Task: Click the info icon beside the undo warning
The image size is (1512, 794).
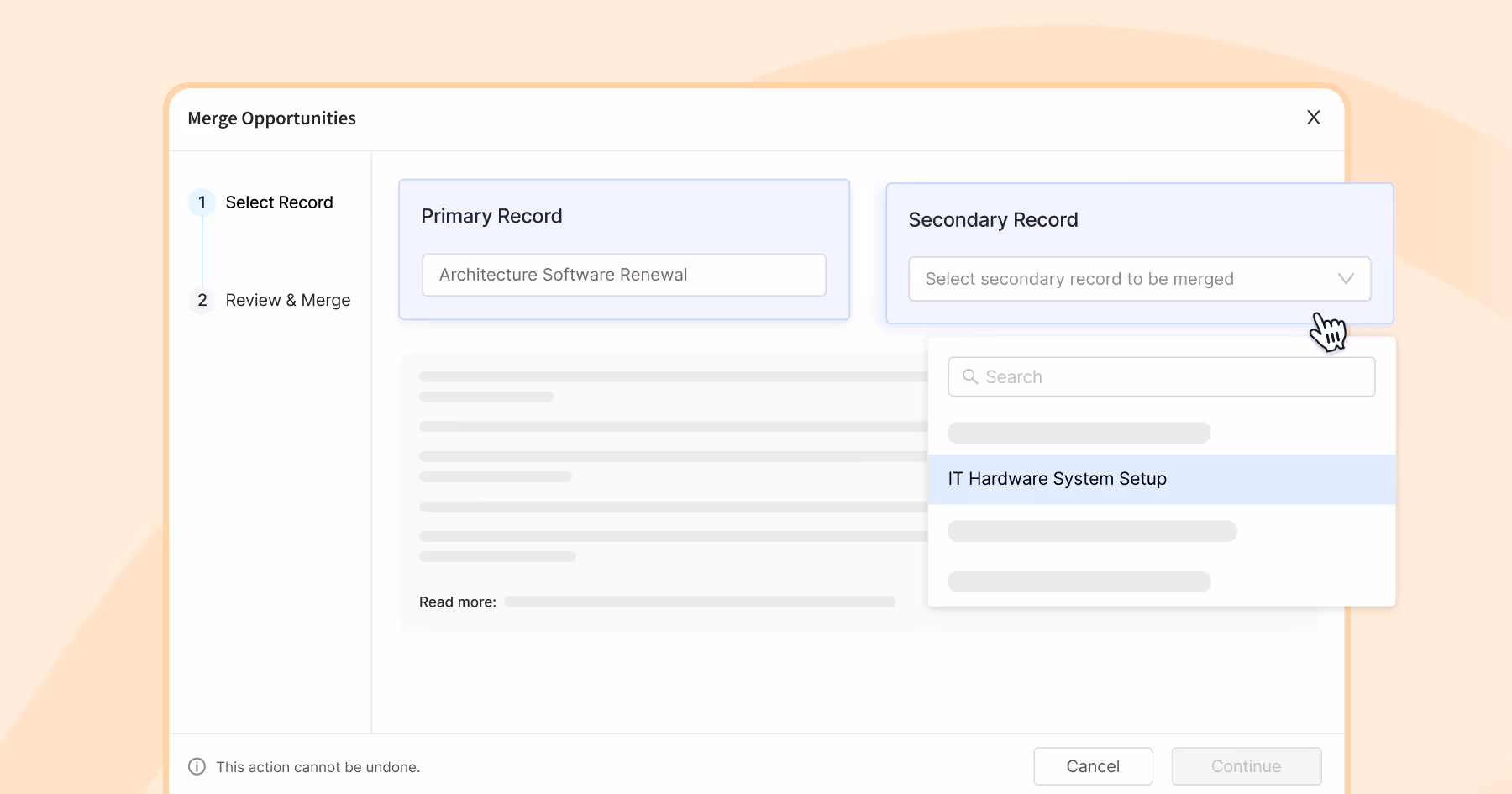Action: tap(197, 766)
